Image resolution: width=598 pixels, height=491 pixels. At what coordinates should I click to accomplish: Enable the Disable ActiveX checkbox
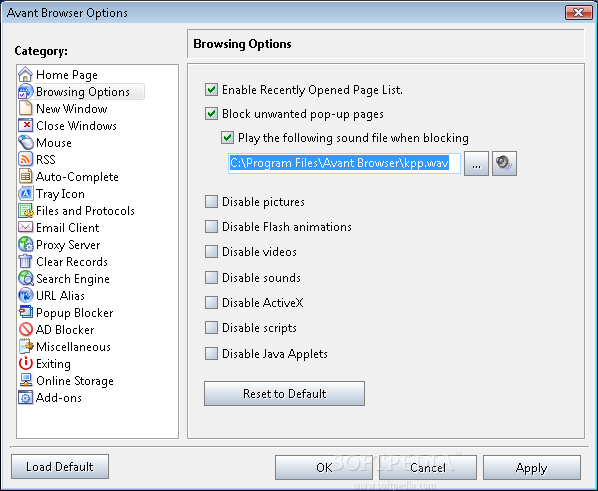(211, 303)
